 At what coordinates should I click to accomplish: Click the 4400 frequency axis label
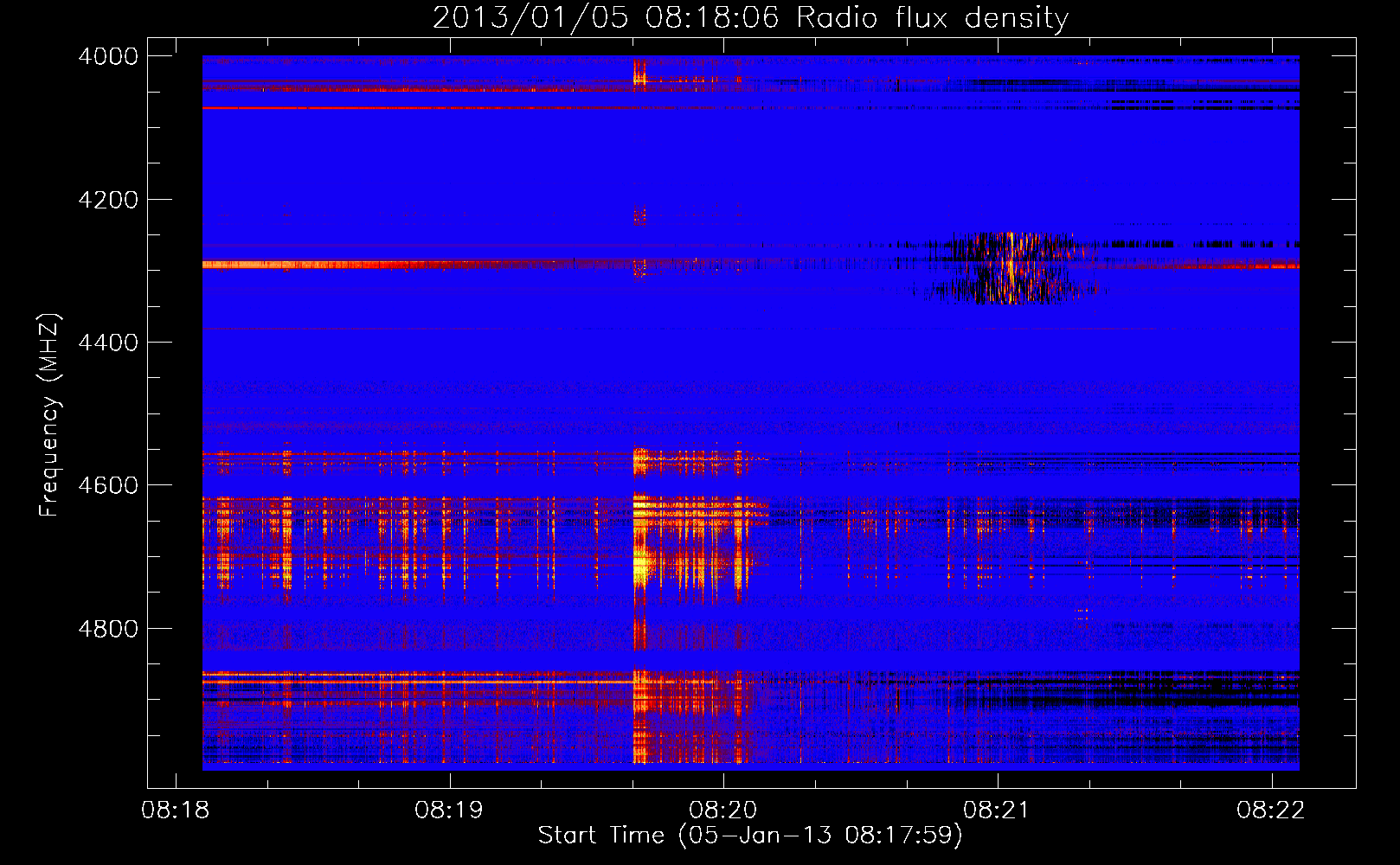pos(108,343)
